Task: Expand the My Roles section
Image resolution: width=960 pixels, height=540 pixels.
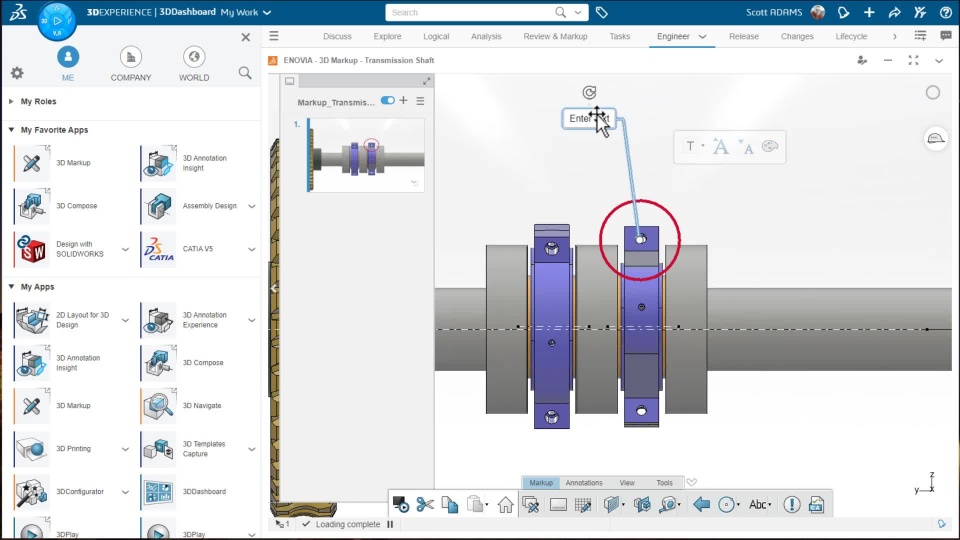Action: (11, 102)
